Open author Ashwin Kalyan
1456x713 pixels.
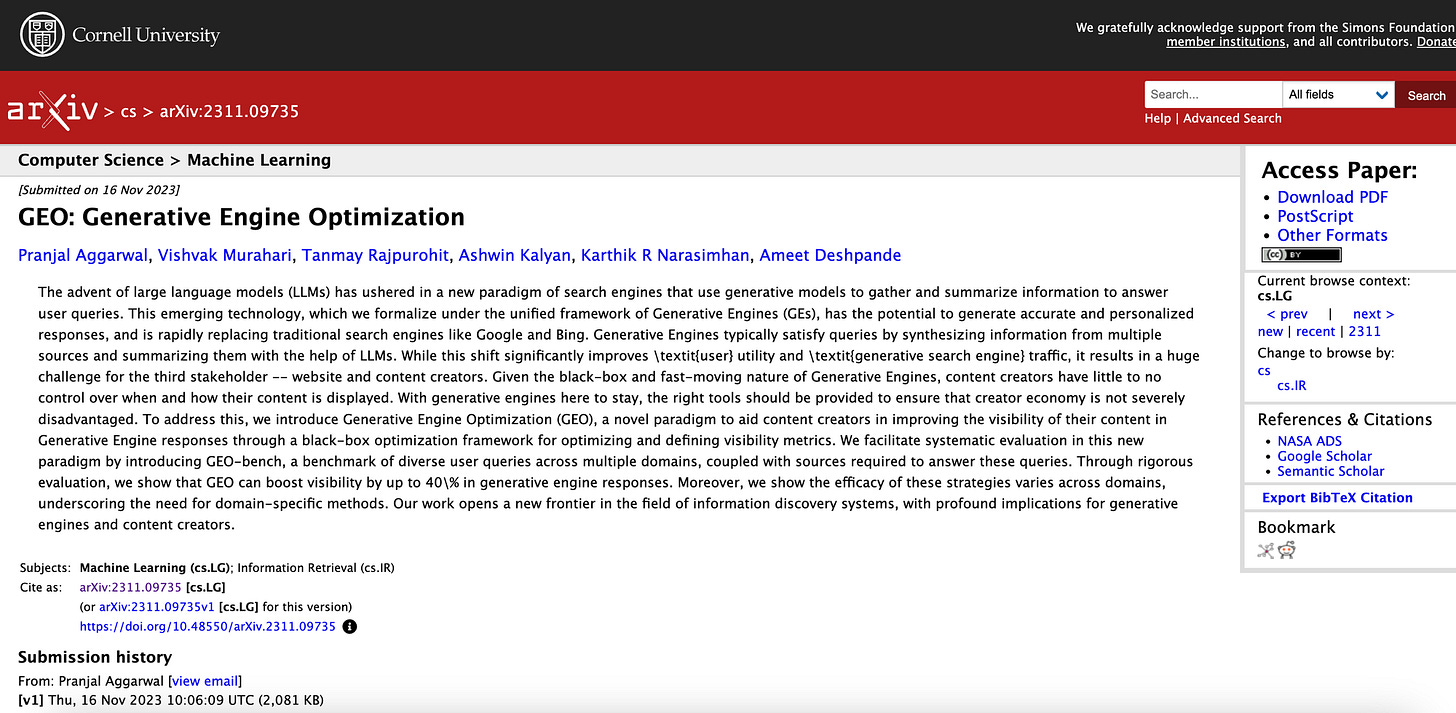(x=515, y=255)
